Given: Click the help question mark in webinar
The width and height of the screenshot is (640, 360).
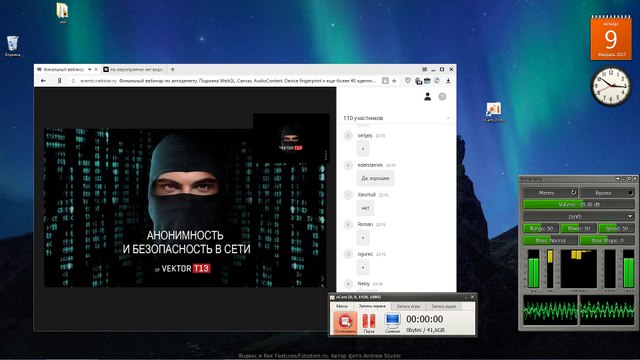Looking at the screenshot, I should 442,97.
